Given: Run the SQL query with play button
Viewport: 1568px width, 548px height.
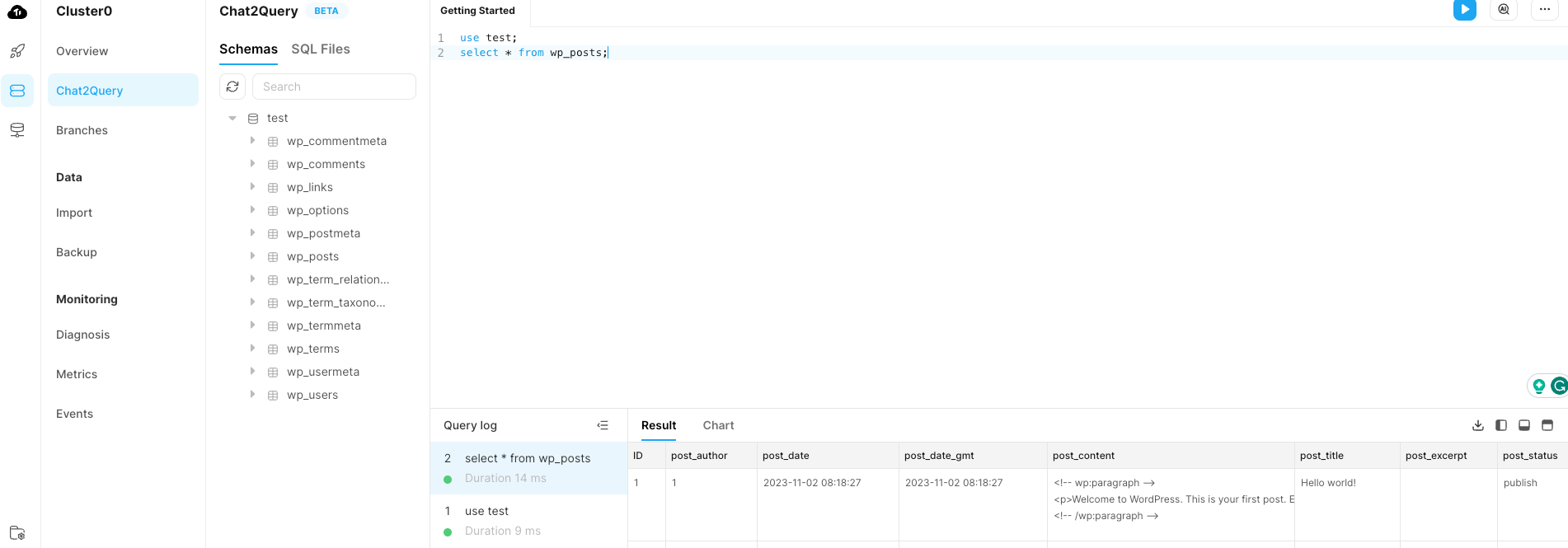Looking at the screenshot, I should pos(1465,10).
